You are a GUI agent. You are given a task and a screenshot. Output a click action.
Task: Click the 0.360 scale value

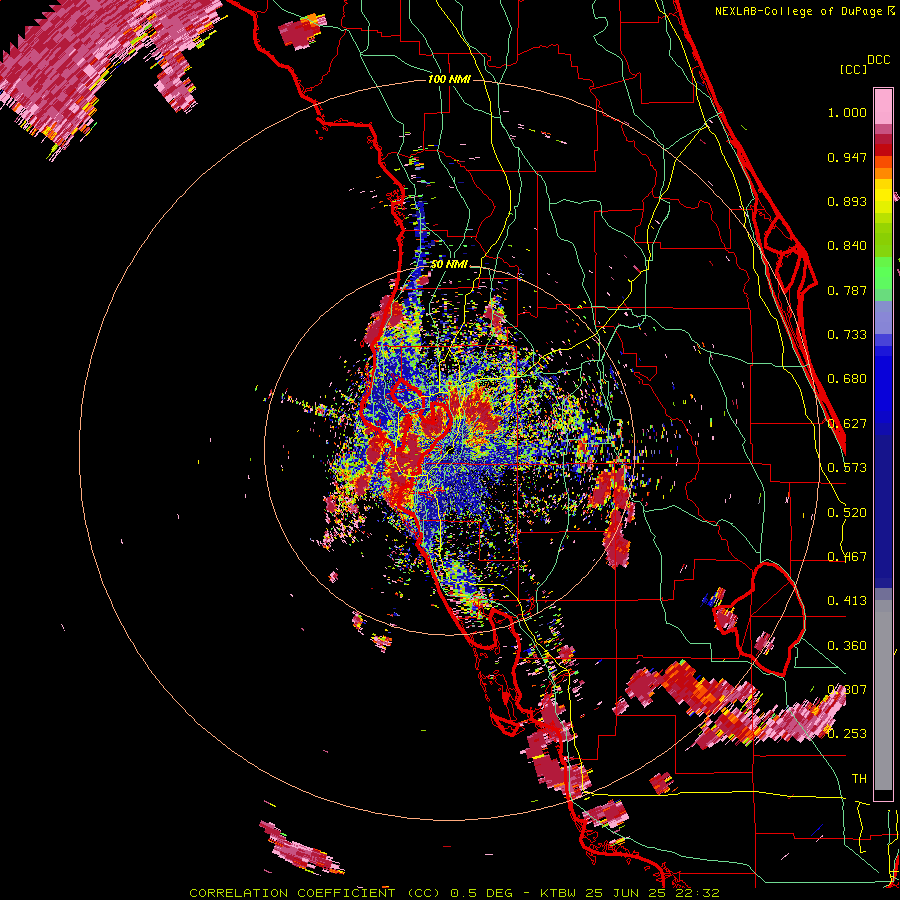(x=847, y=646)
